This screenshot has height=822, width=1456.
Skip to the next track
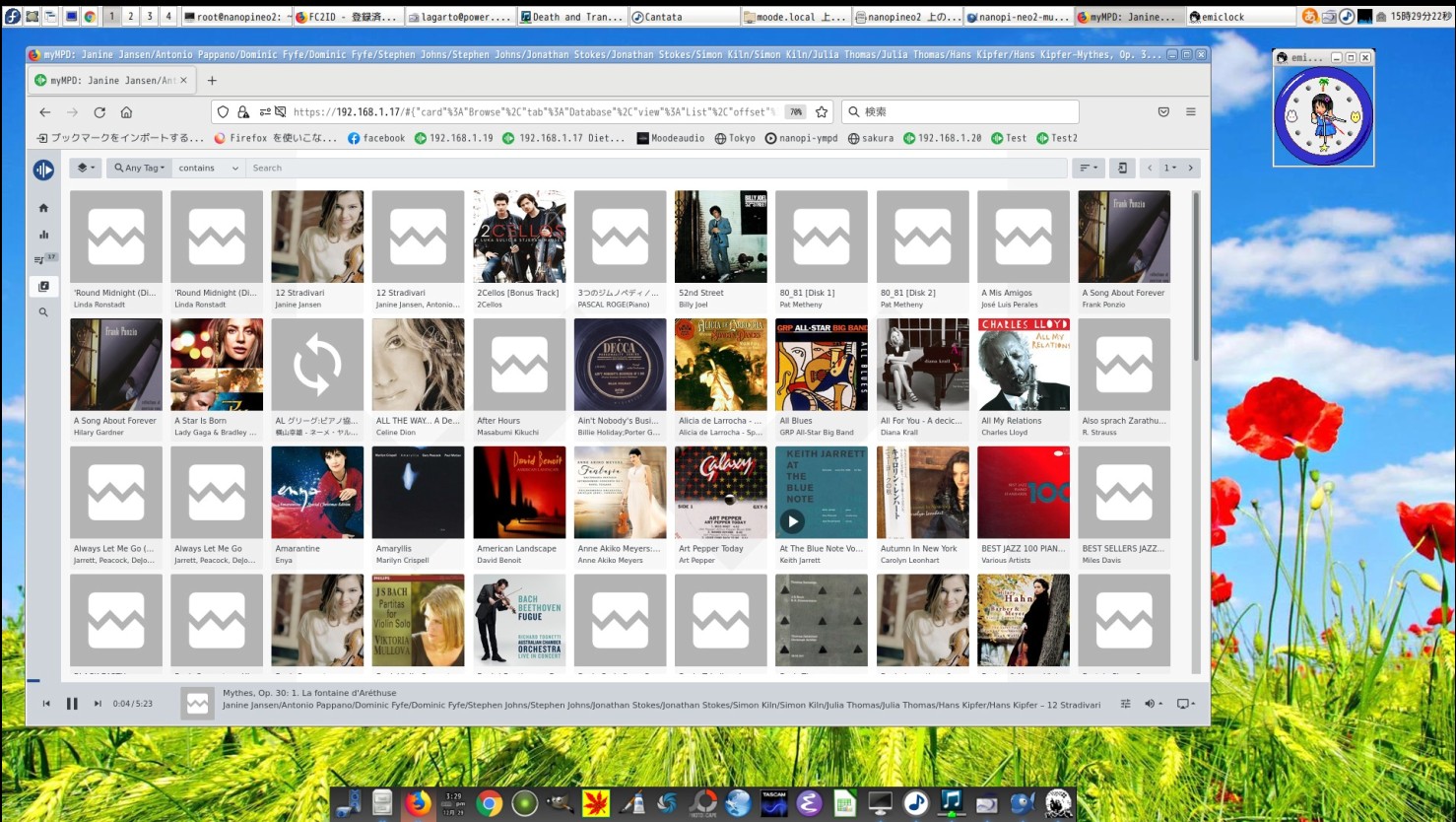tap(96, 703)
